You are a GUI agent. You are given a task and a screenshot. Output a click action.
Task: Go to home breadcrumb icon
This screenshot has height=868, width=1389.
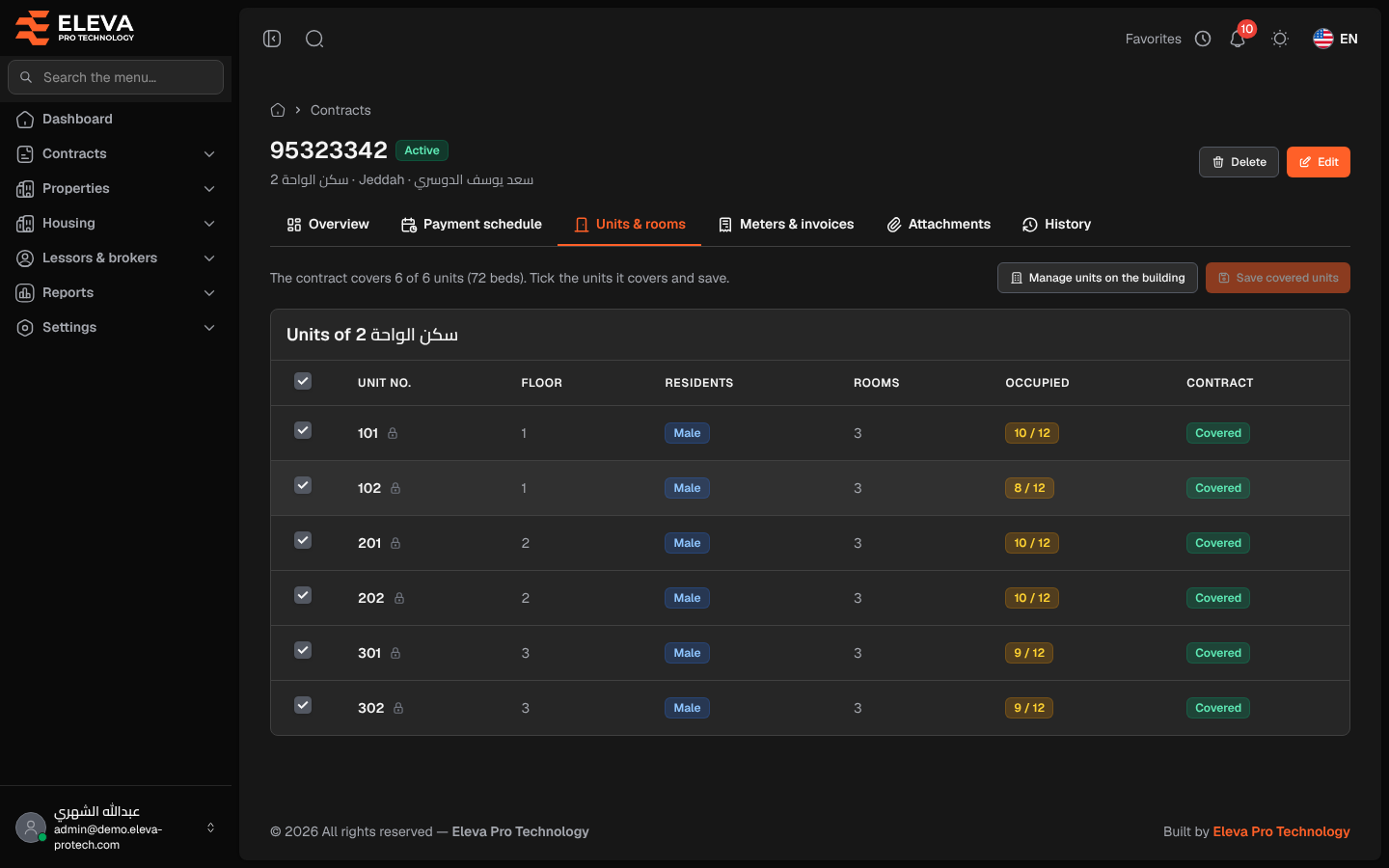[278, 110]
